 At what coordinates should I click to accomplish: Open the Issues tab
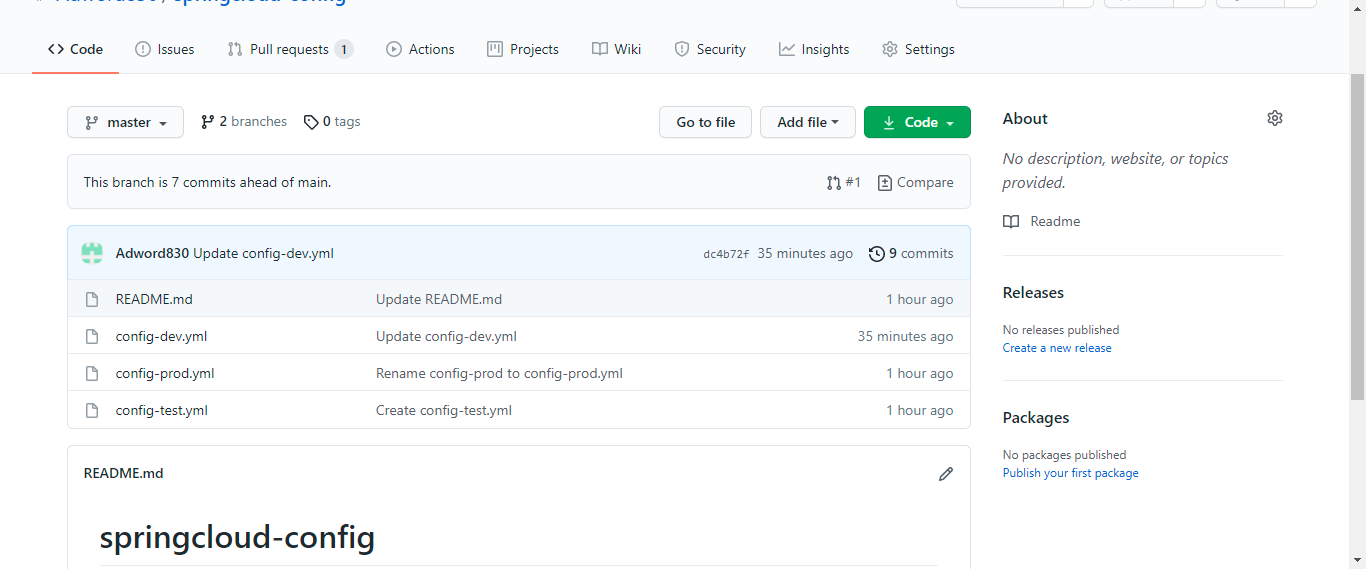point(165,49)
